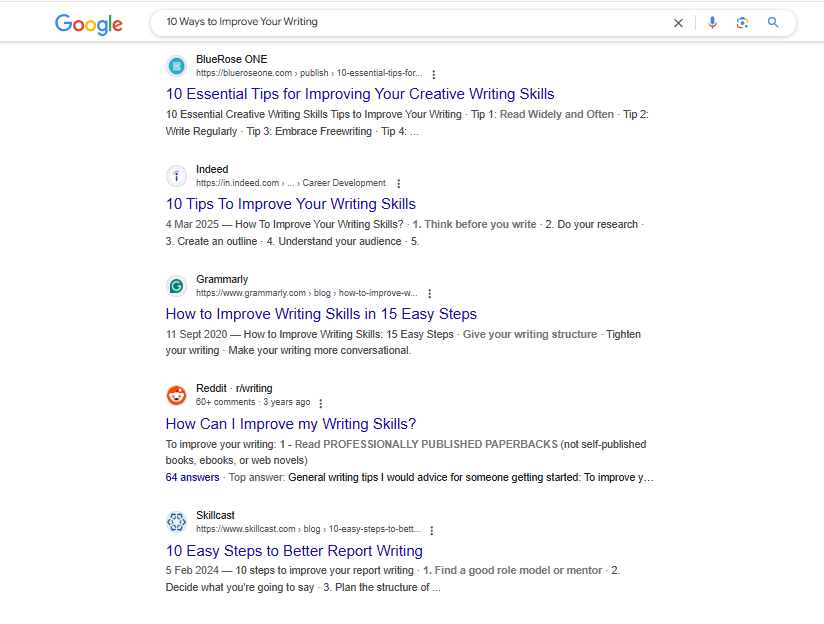Open "How Can I Improve my Writing Skills?"
Viewport: 824px width, 624px height.
click(290, 424)
